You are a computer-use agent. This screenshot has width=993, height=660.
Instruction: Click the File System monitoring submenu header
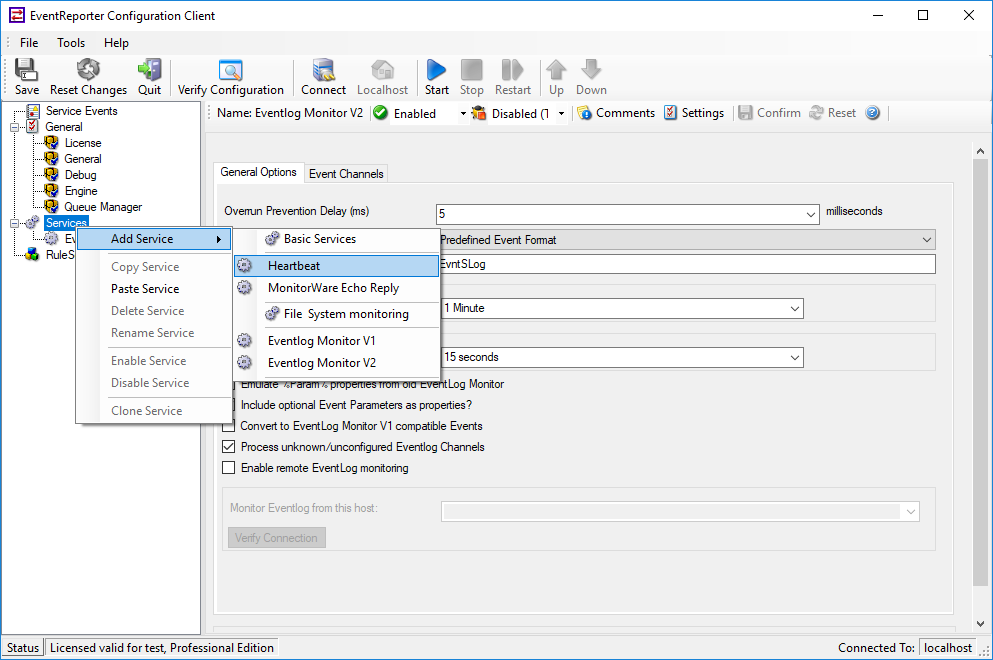coord(346,314)
